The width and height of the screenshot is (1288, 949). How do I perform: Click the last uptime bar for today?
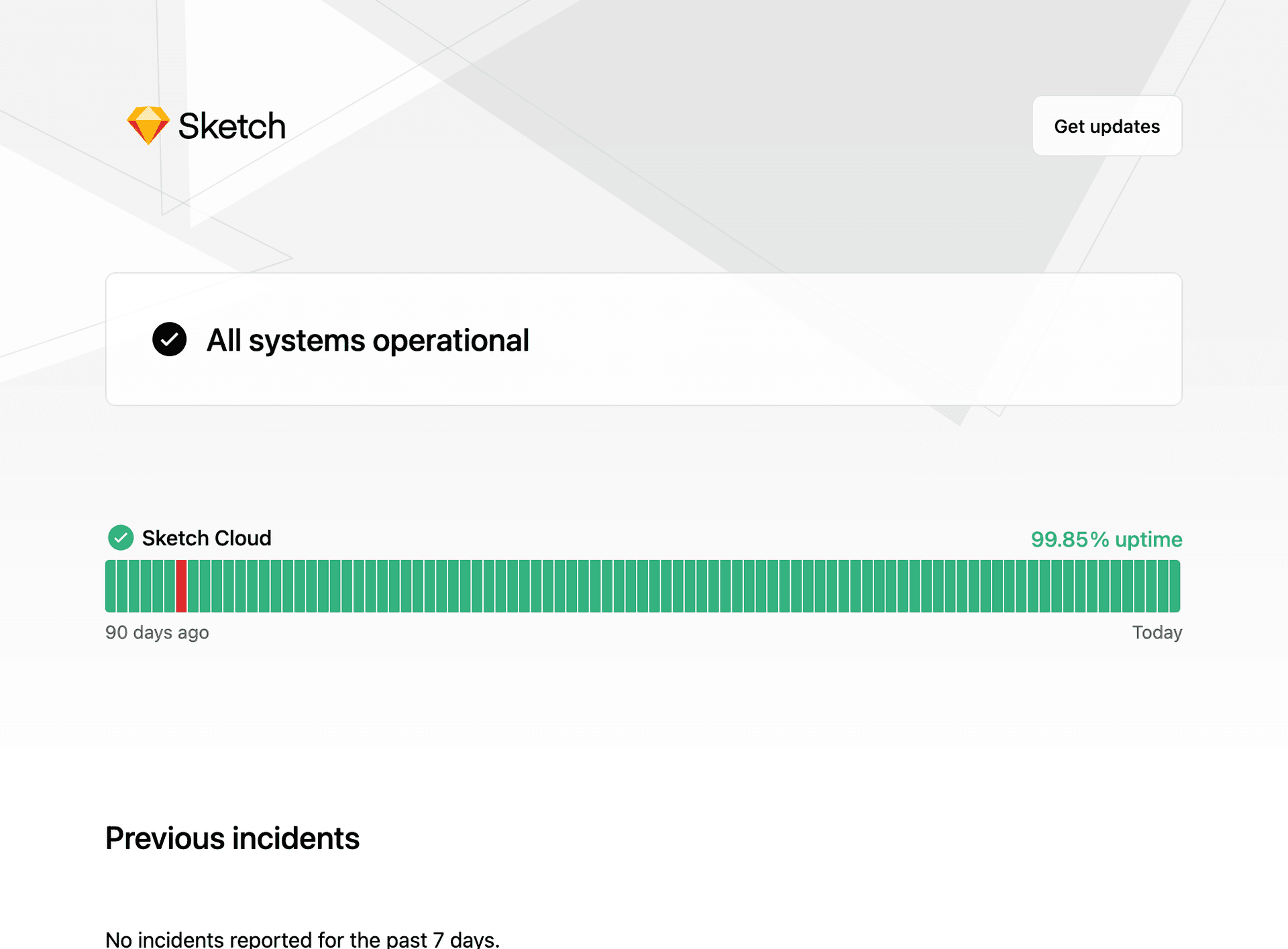tap(1175, 586)
